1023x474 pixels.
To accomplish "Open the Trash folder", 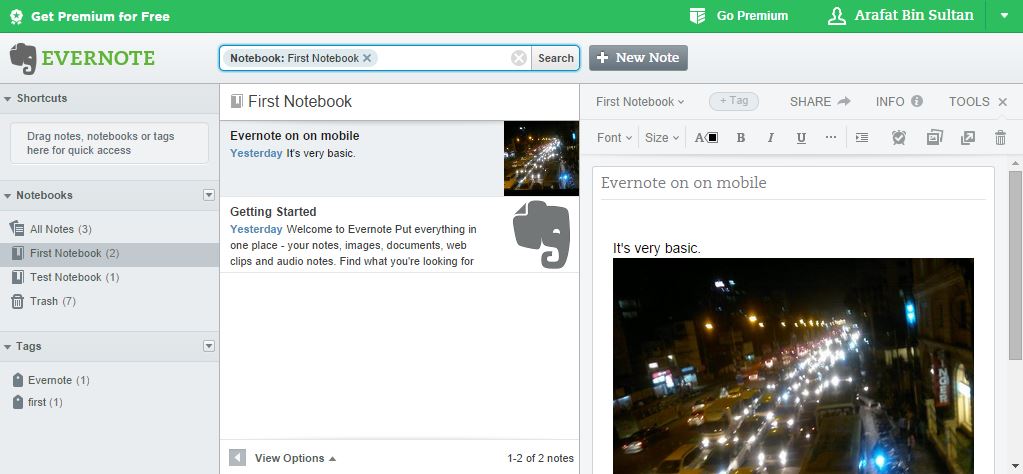I will (x=110, y=301).
